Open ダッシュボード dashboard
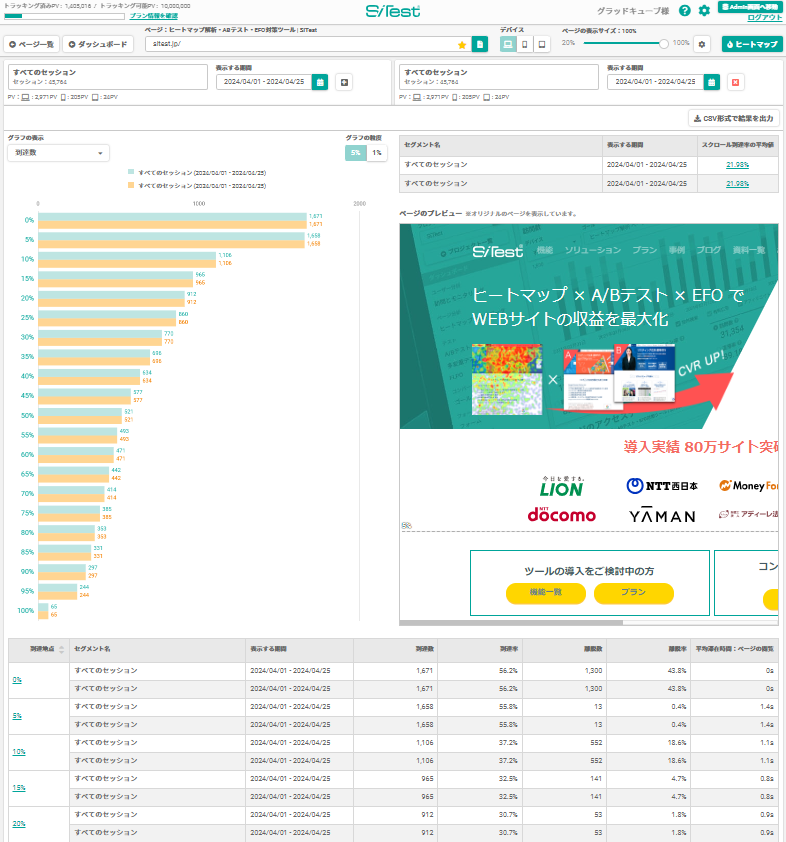Viewport: 786px width, 842px height. coord(98,44)
